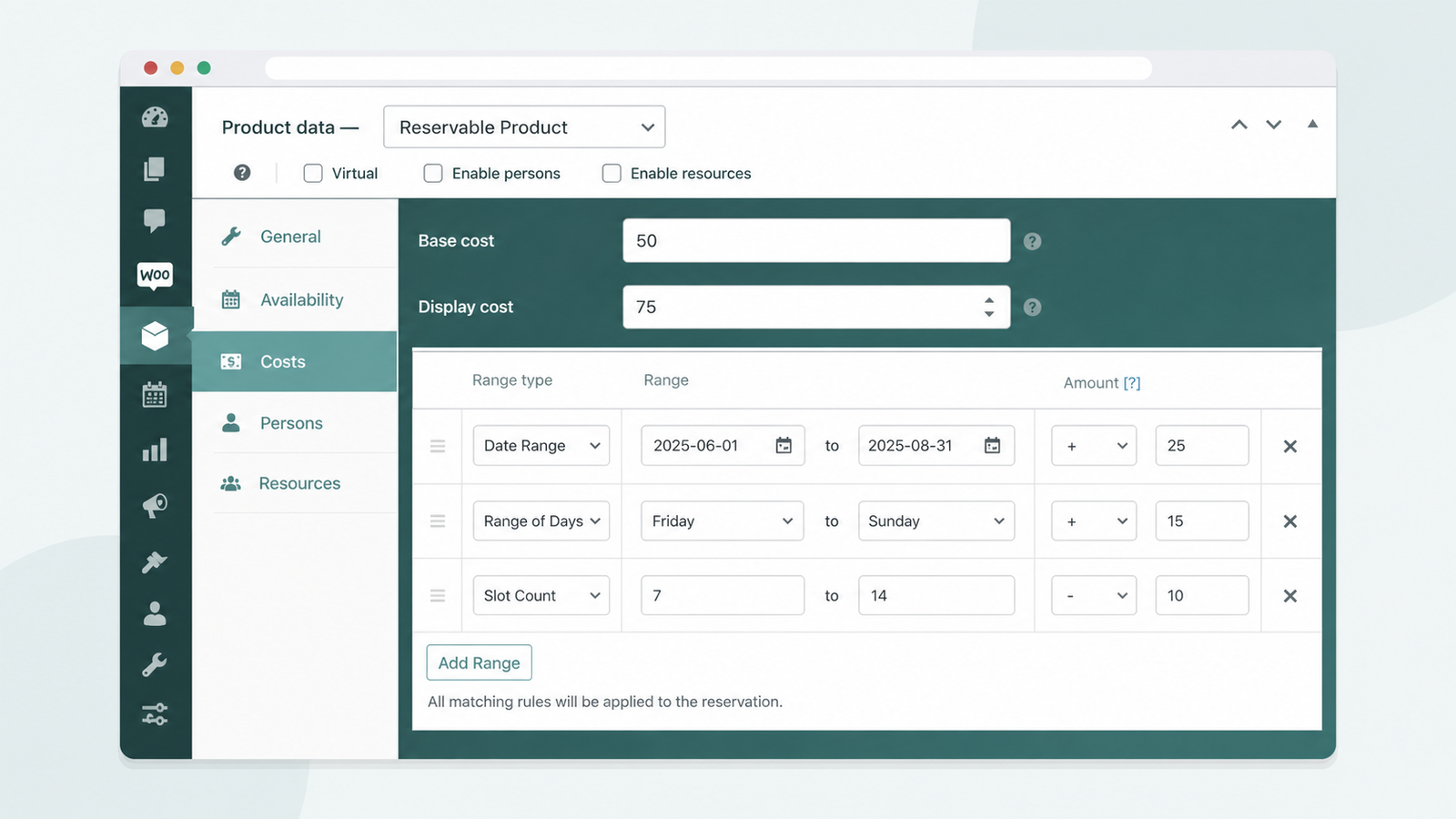Tick the Enable persons checkbox
The width and height of the screenshot is (1456, 819).
[x=433, y=173]
